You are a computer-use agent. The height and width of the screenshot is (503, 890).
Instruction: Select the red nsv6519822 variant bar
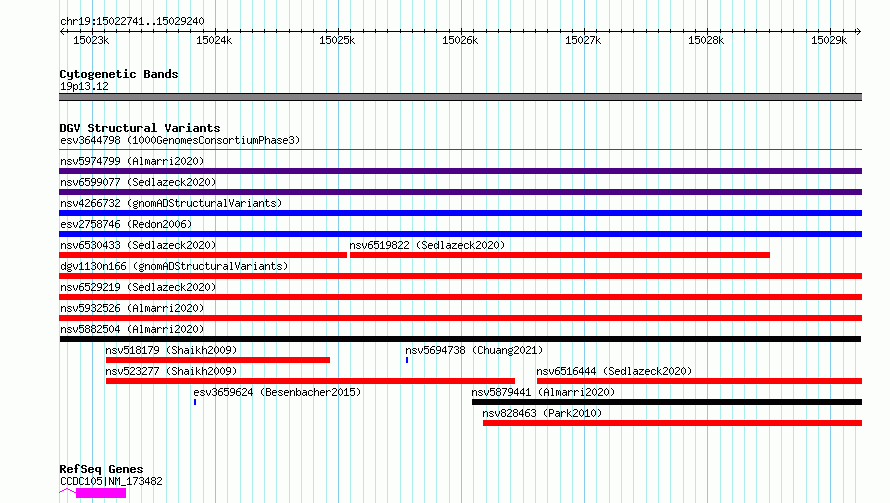click(x=560, y=255)
